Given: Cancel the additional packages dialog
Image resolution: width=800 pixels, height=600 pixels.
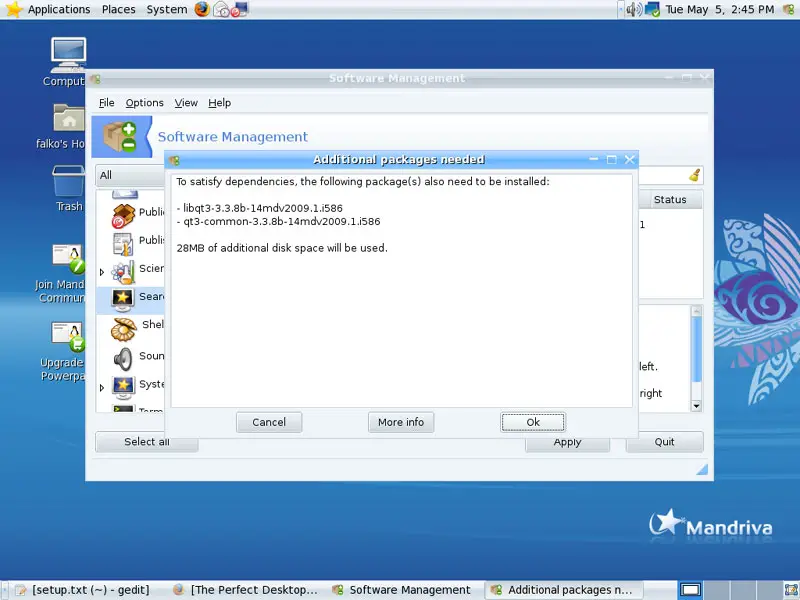Looking at the screenshot, I should tap(269, 422).
